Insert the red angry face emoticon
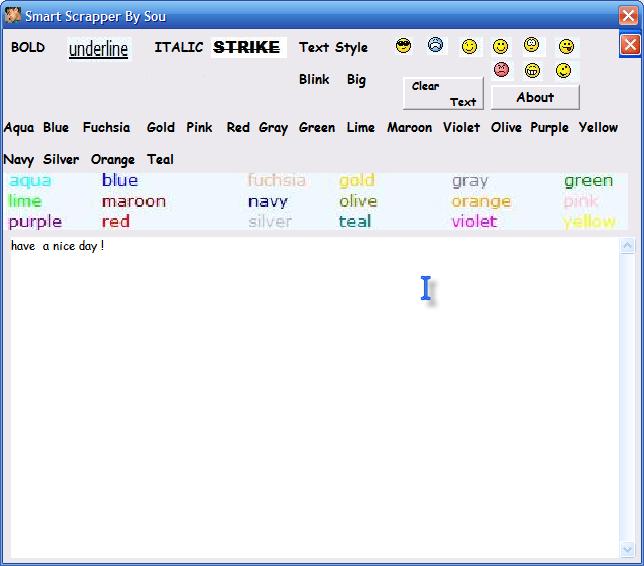The image size is (644, 566). click(501, 70)
